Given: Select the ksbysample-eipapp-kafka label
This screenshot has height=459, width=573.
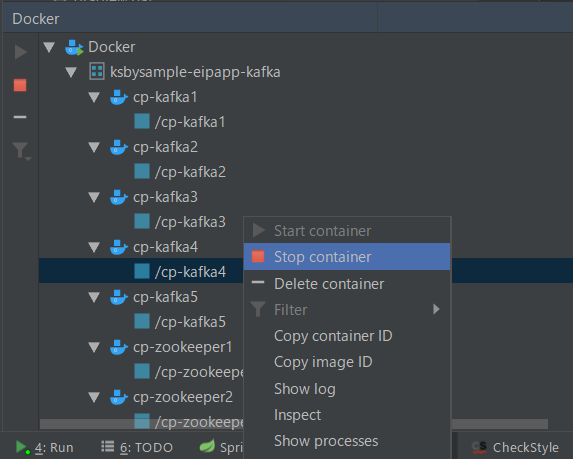Looking at the screenshot, I should point(195,72).
